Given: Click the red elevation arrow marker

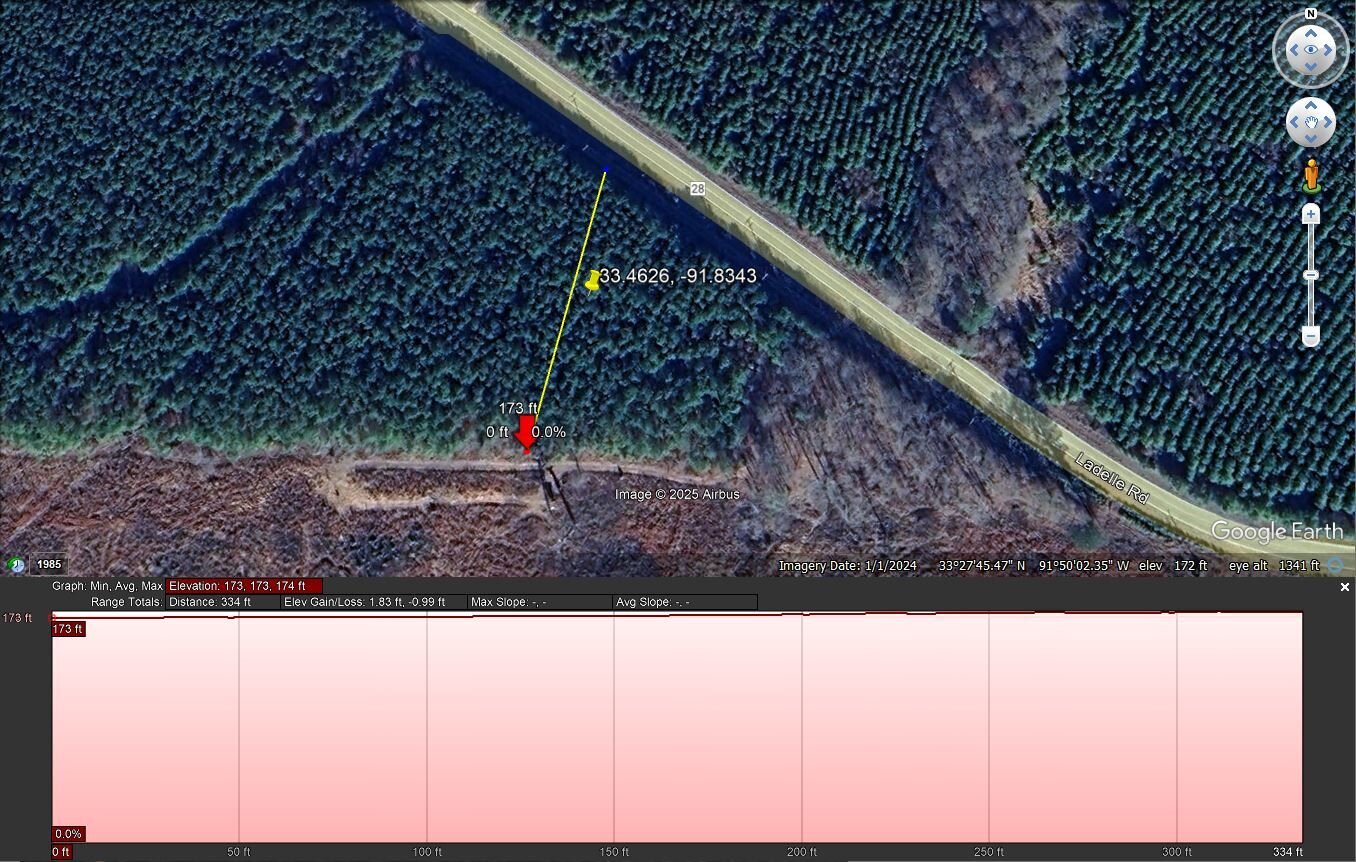Looking at the screenshot, I should 526,434.
